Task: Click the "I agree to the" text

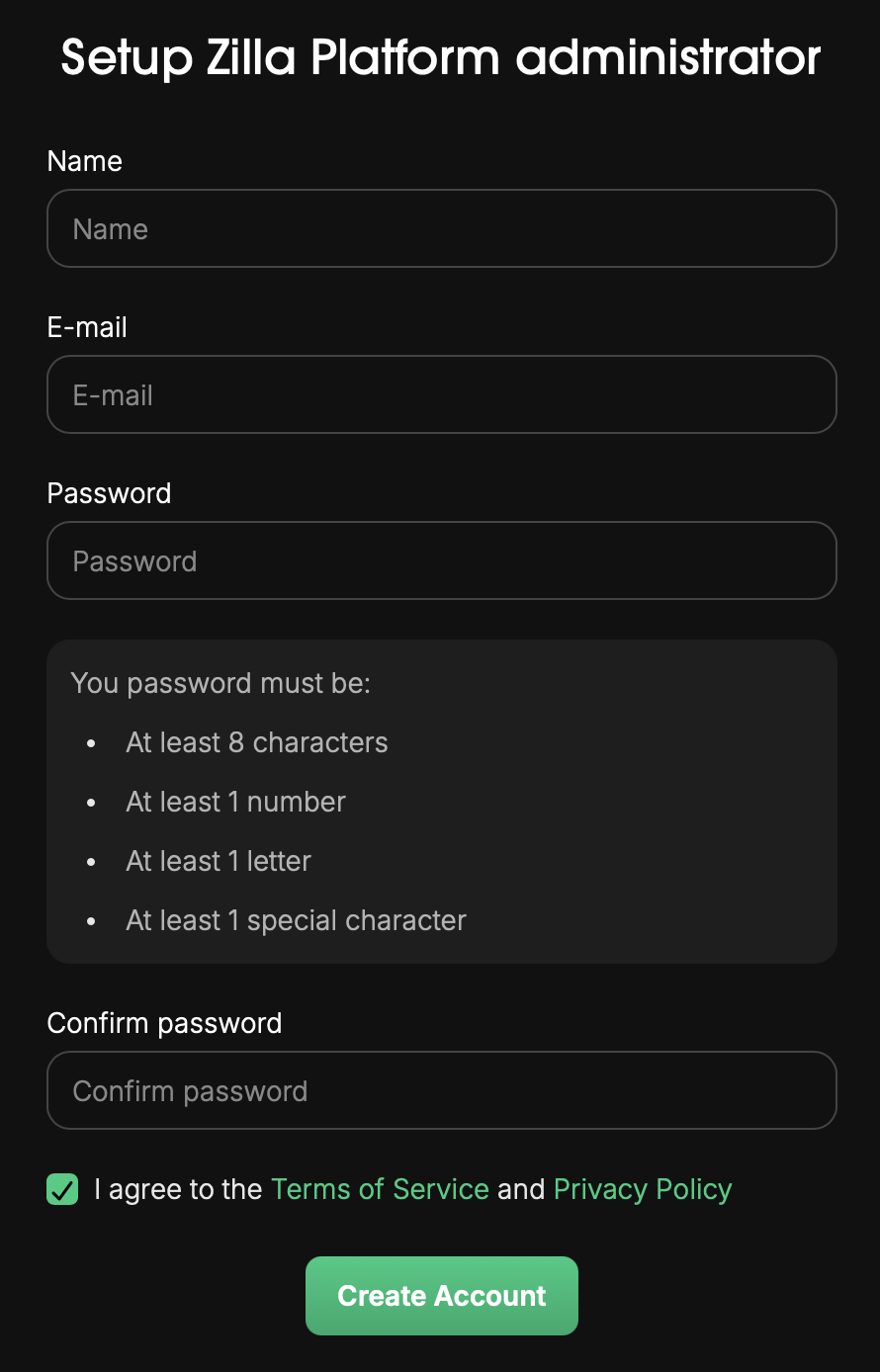Action: coord(178,1189)
